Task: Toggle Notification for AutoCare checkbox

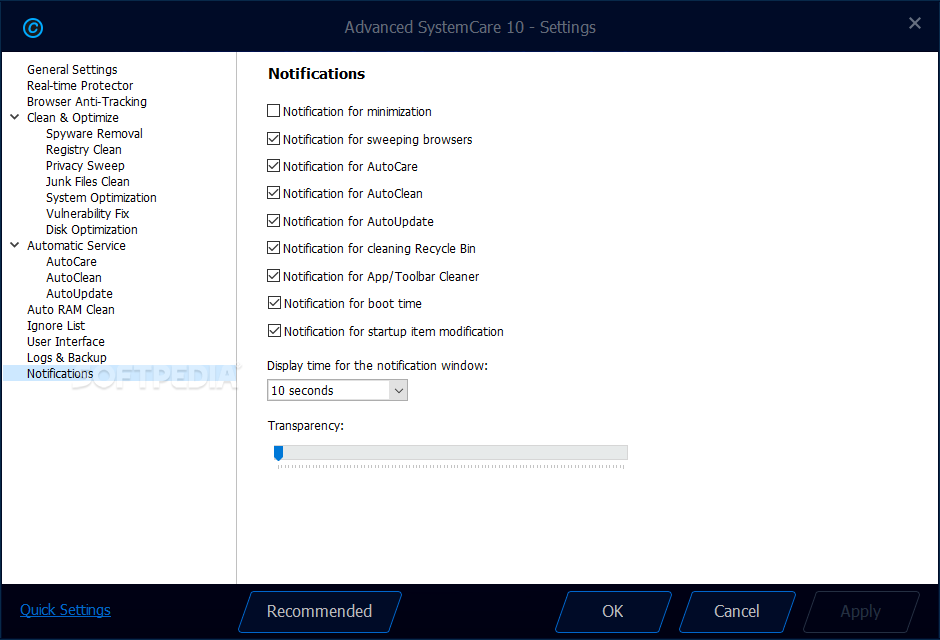Action: [x=273, y=166]
